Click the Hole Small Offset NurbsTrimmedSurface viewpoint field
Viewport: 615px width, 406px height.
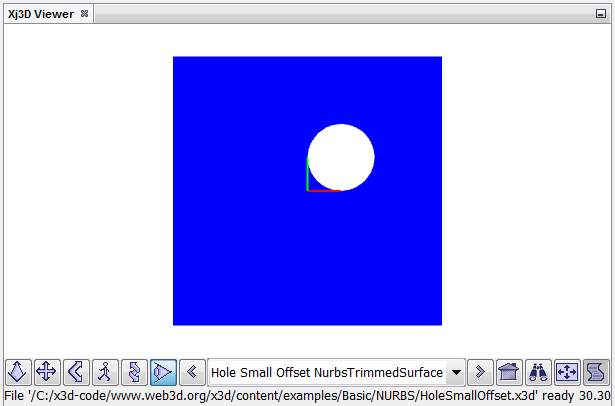[x=326, y=373]
